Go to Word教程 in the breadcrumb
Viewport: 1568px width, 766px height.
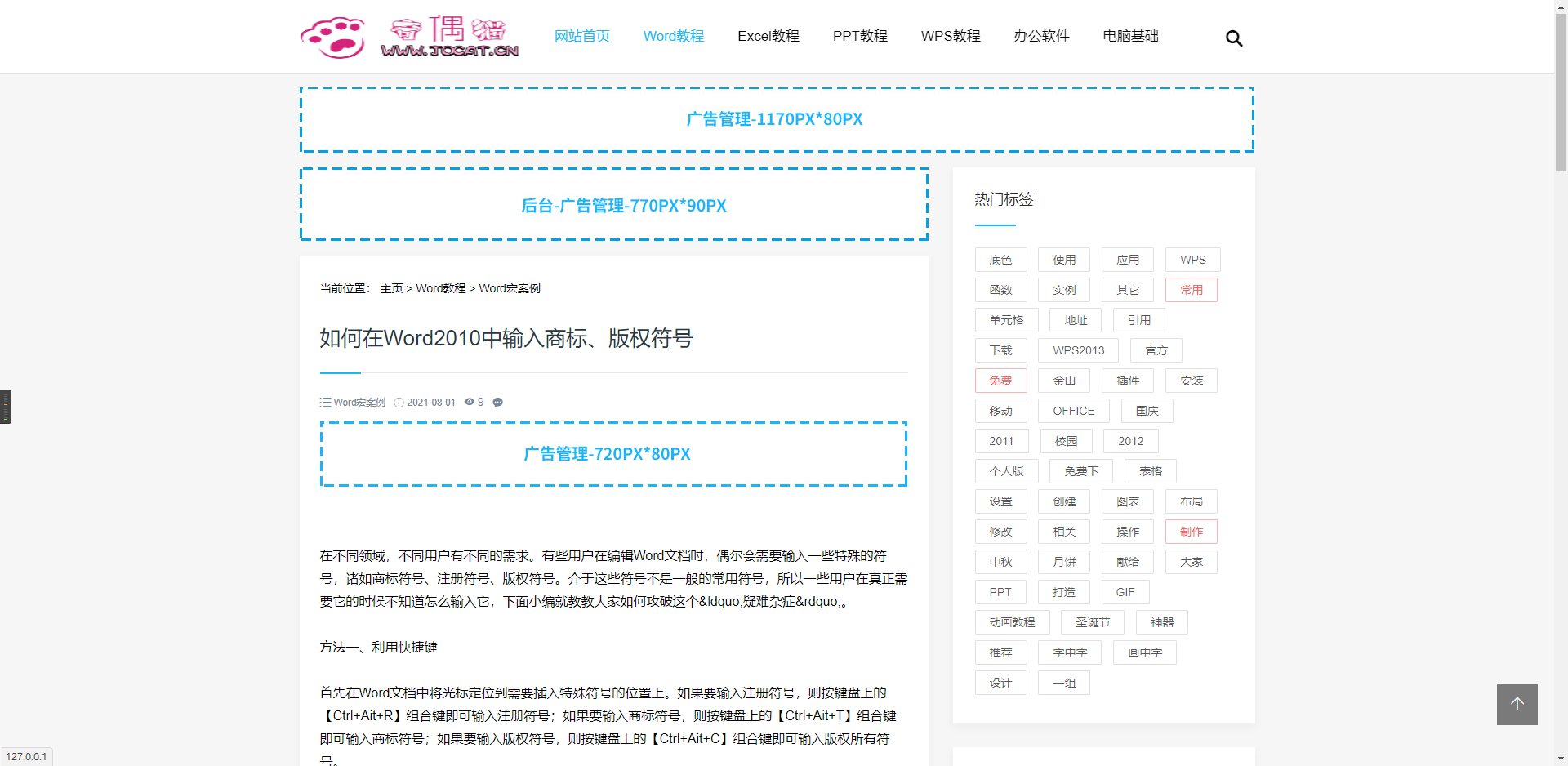pos(441,288)
